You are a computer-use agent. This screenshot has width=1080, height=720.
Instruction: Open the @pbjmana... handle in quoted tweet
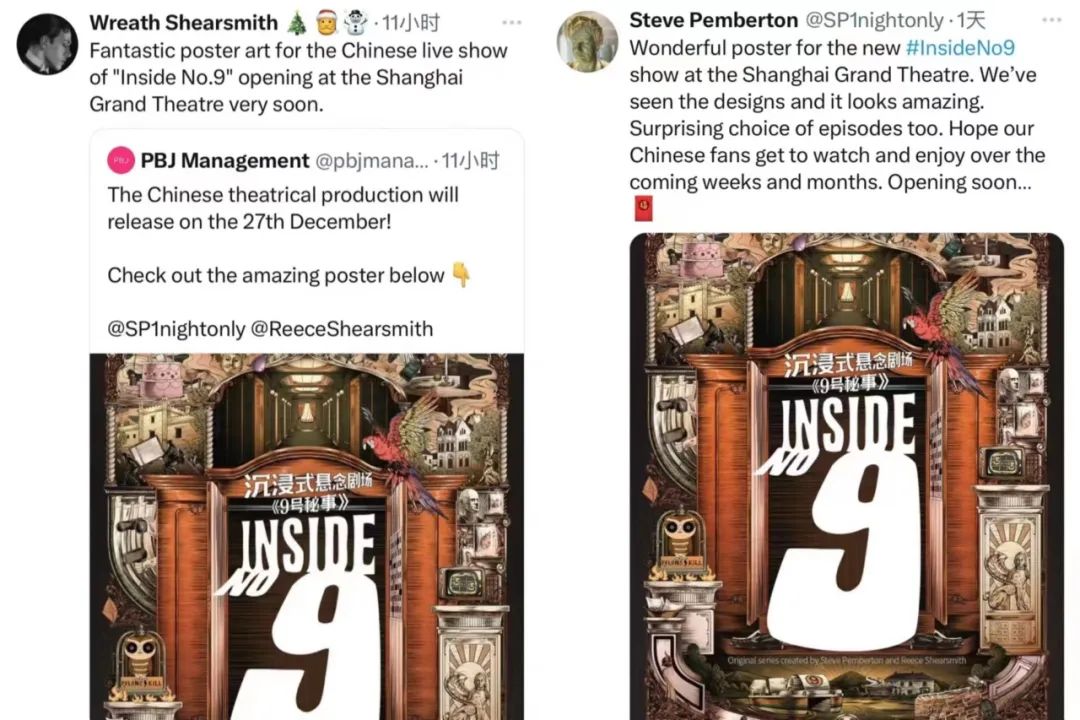tap(371, 161)
